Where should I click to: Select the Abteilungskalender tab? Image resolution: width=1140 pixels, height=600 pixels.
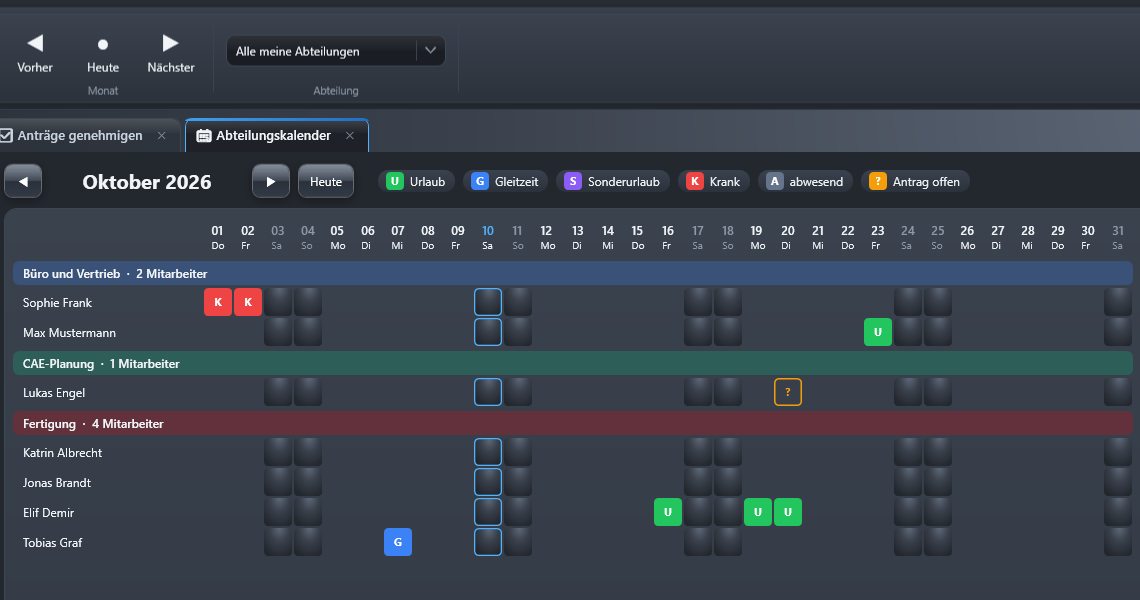point(273,135)
